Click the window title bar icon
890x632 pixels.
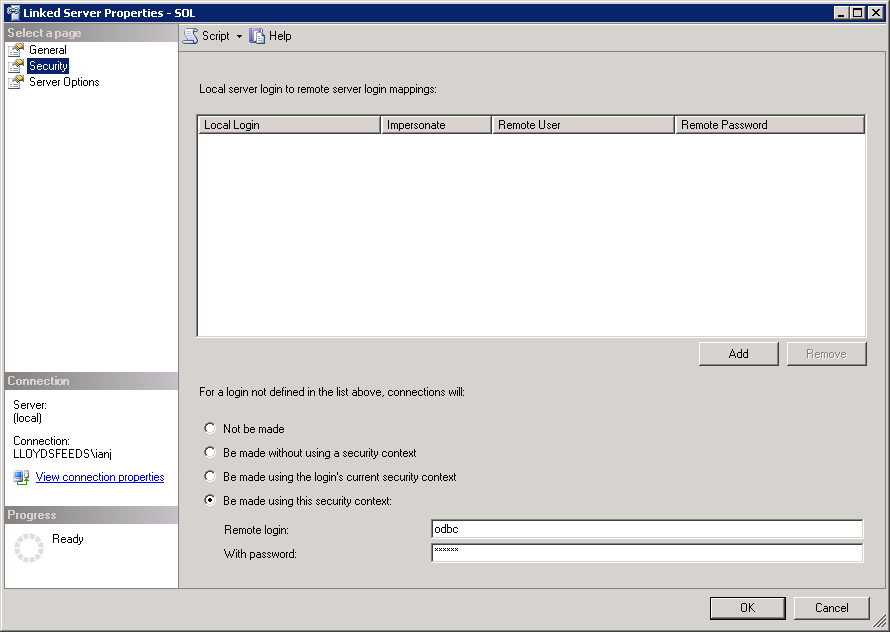tap(12, 12)
